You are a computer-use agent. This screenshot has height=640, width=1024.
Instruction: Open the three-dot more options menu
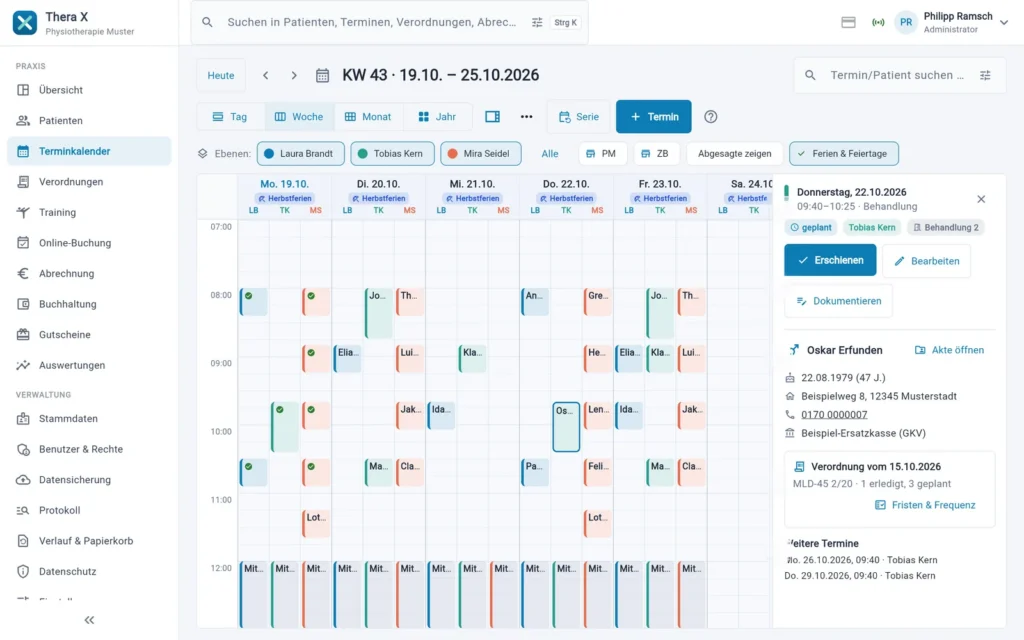coord(526,117)
